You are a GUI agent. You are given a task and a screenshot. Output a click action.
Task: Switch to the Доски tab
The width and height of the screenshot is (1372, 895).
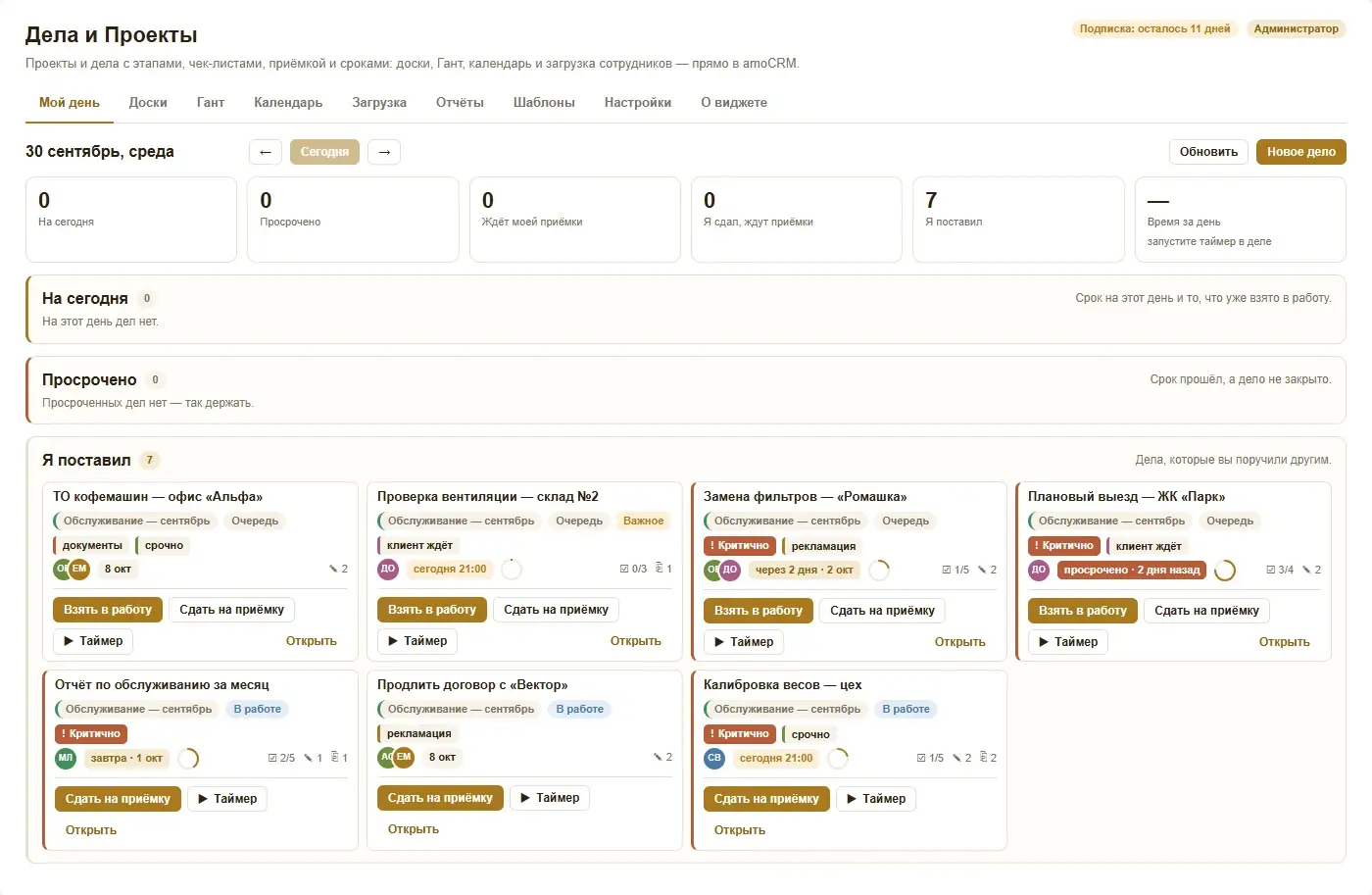[x=148, y=103]
